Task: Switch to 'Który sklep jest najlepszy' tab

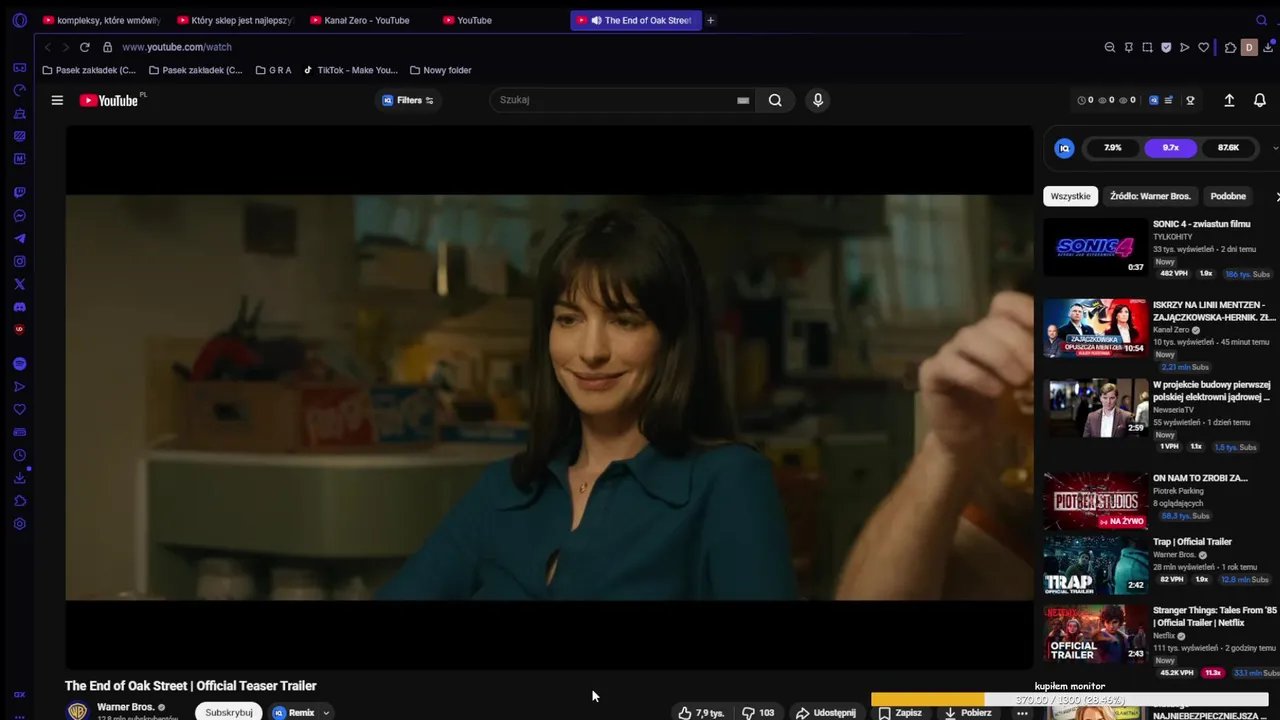Action: click(235, 20)
